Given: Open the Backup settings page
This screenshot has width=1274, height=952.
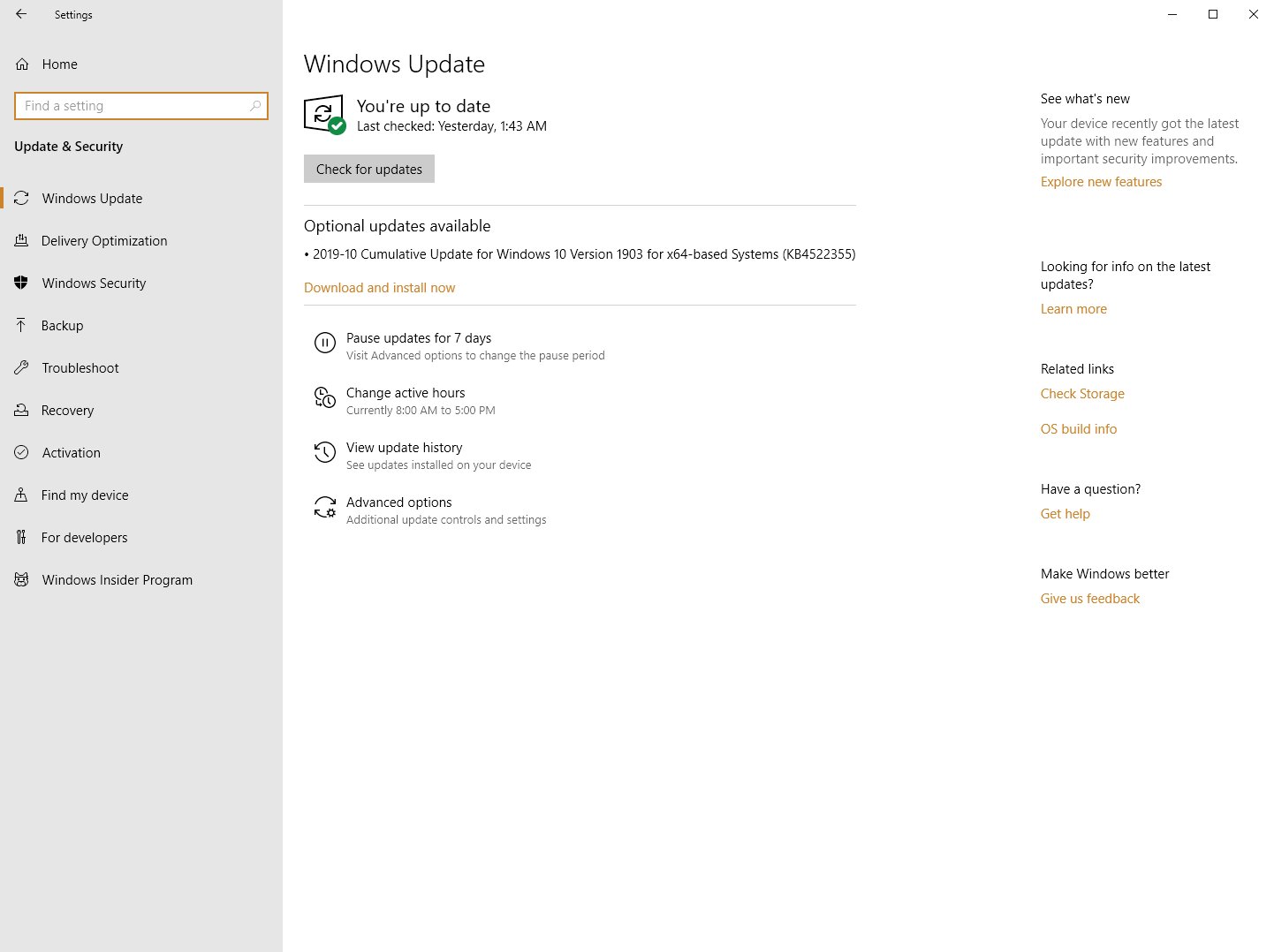Looking at the screenshot, I should [141, 326].
